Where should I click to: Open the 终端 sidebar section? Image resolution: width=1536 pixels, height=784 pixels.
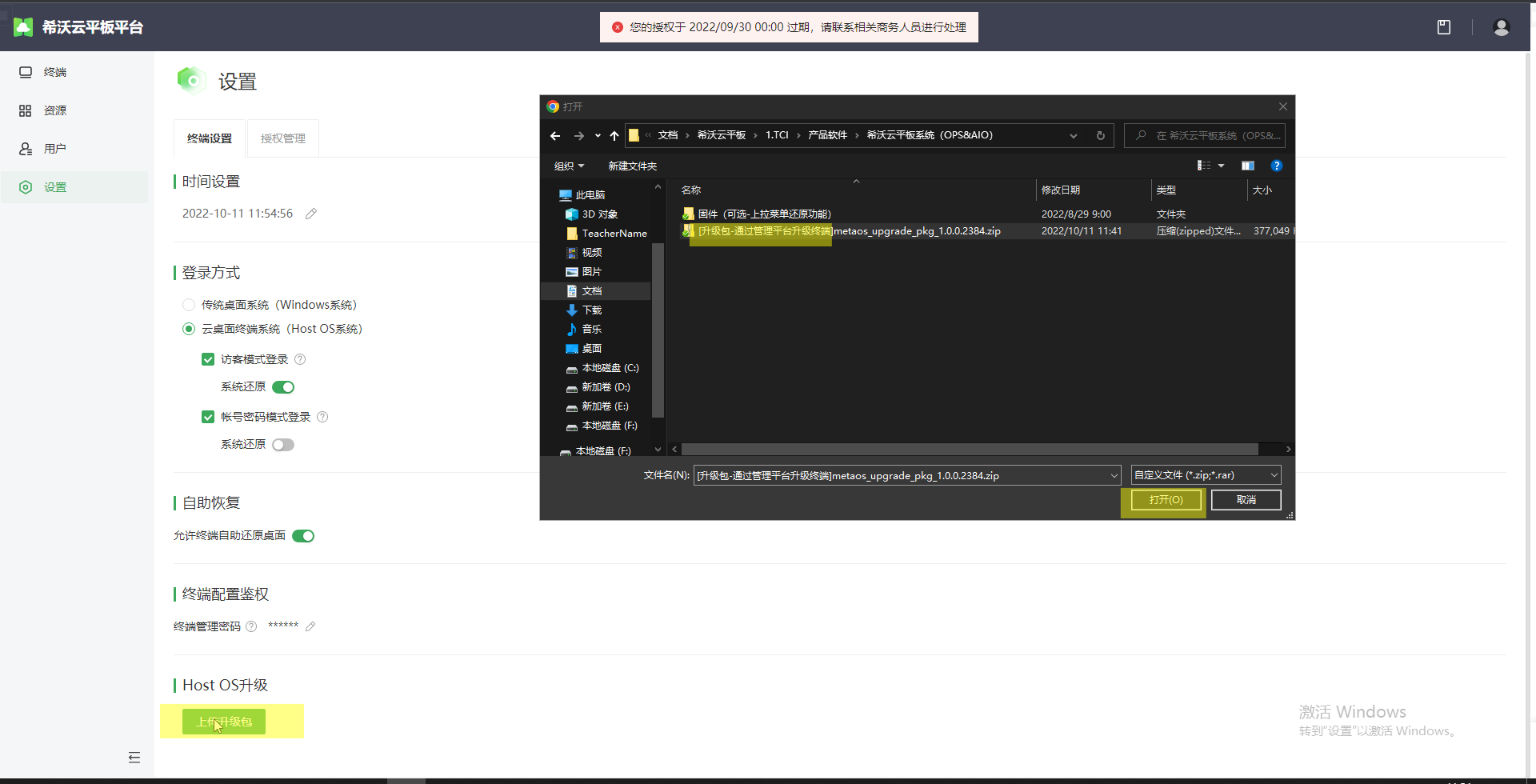pos(74,72)
